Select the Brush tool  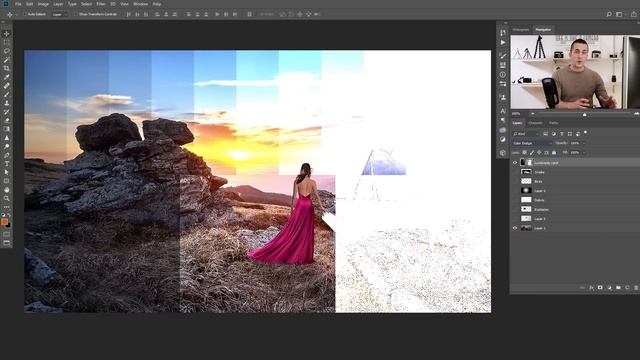(7, 94)
